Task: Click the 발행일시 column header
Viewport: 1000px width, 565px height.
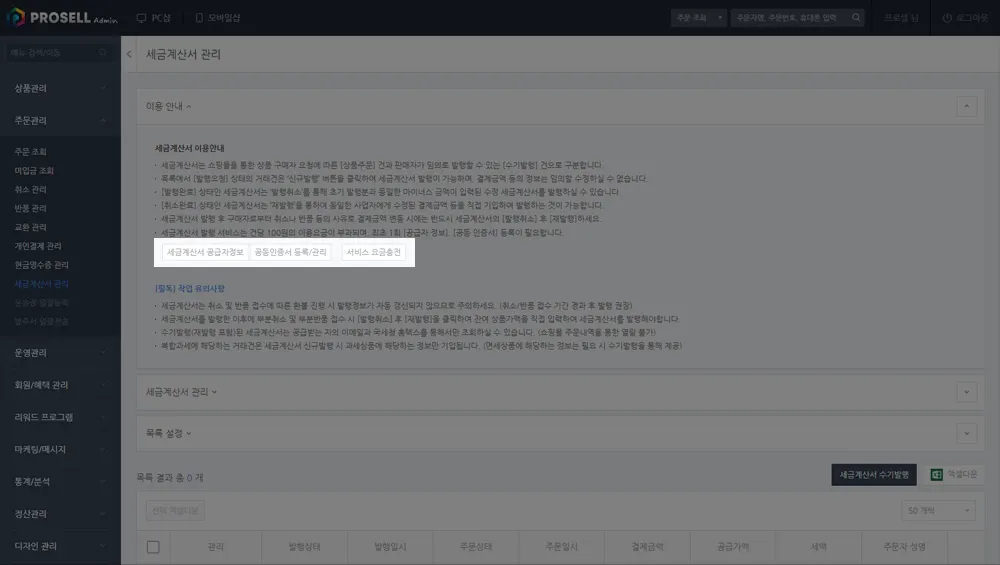Action: pos(390,547)
